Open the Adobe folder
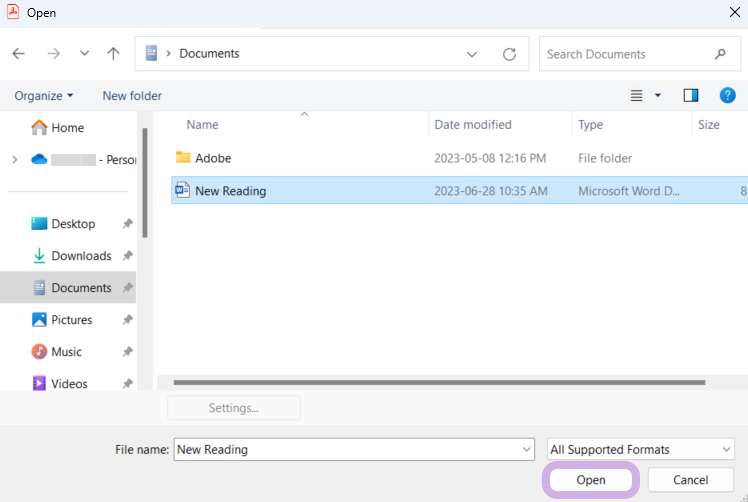 pos(213,158)
